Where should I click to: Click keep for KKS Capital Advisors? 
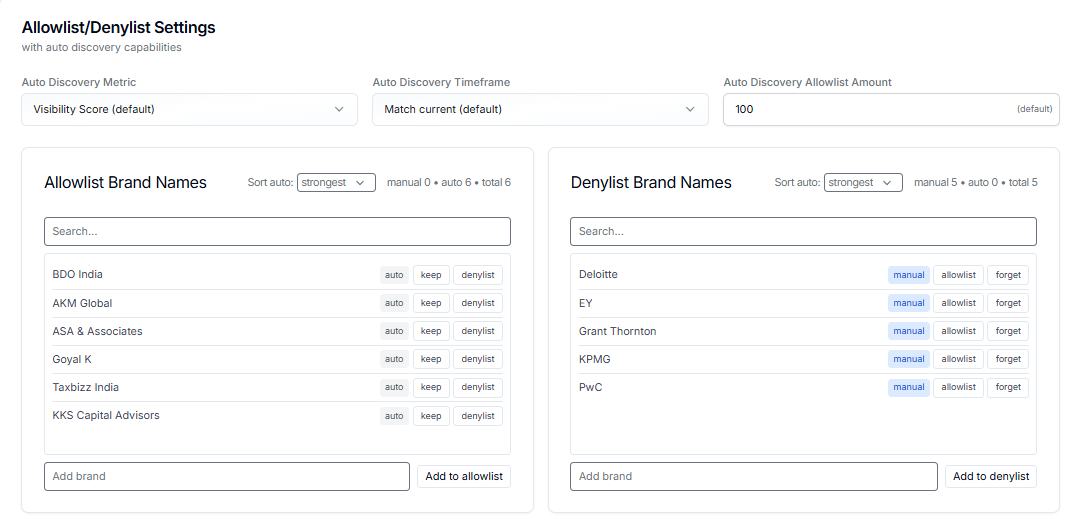(431, 416)
